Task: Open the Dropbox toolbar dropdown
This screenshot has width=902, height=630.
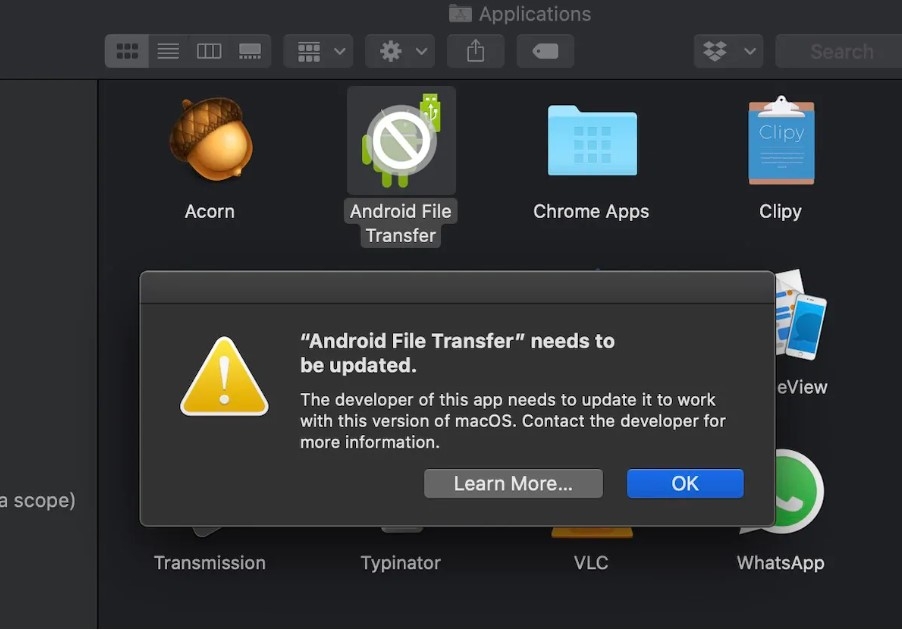Action: point(728,51)
